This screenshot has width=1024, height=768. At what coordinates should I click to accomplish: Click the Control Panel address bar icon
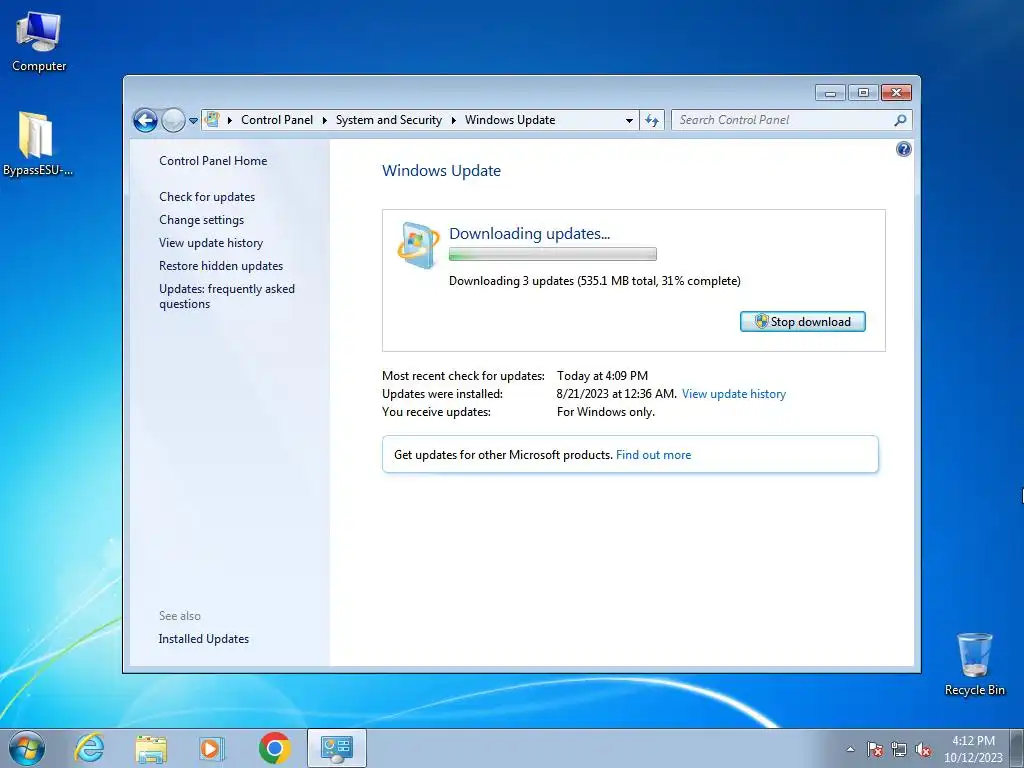pyautogui.click(x=212, y=120)
